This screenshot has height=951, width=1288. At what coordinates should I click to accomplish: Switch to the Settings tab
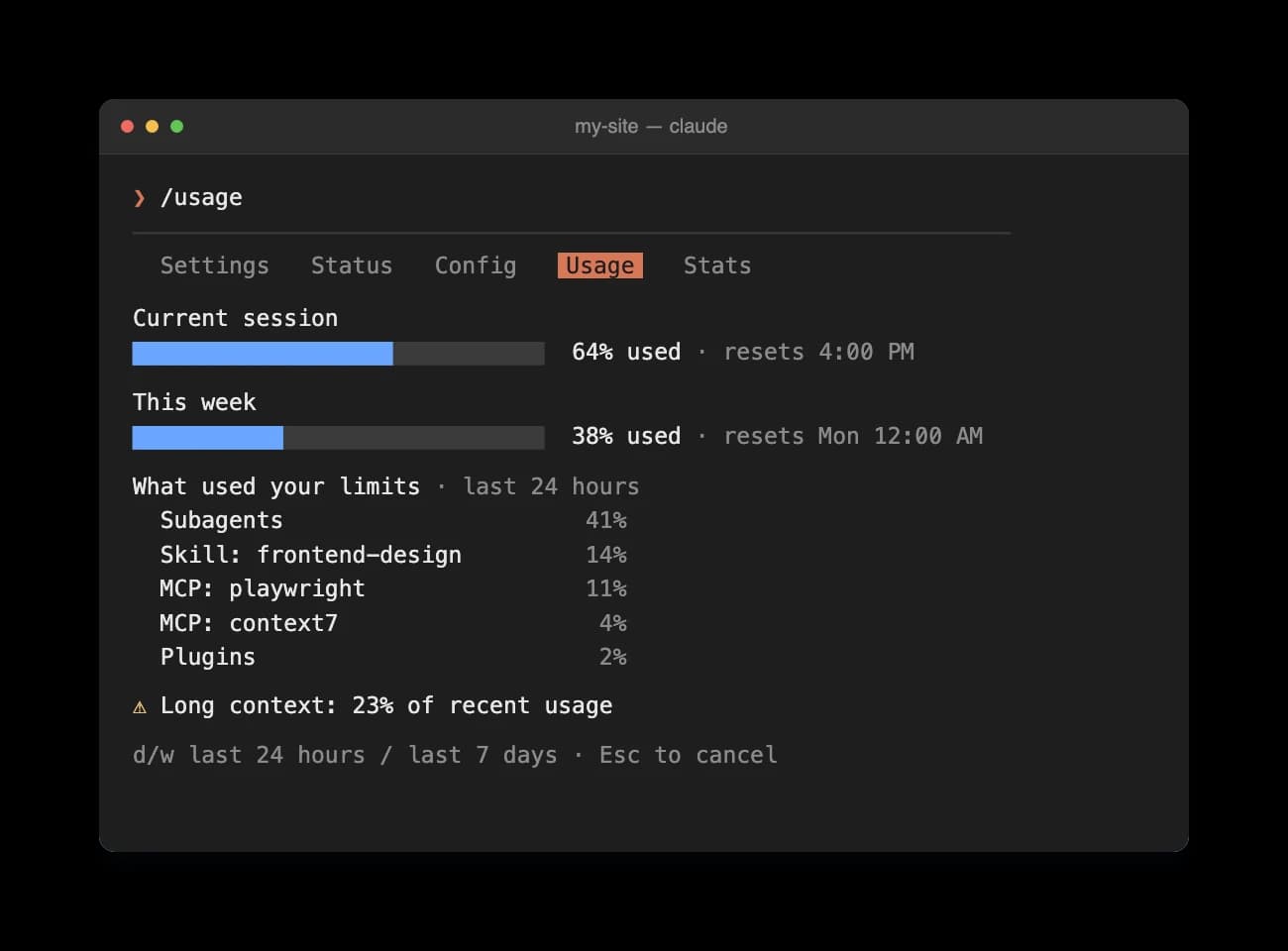(214, 265)
